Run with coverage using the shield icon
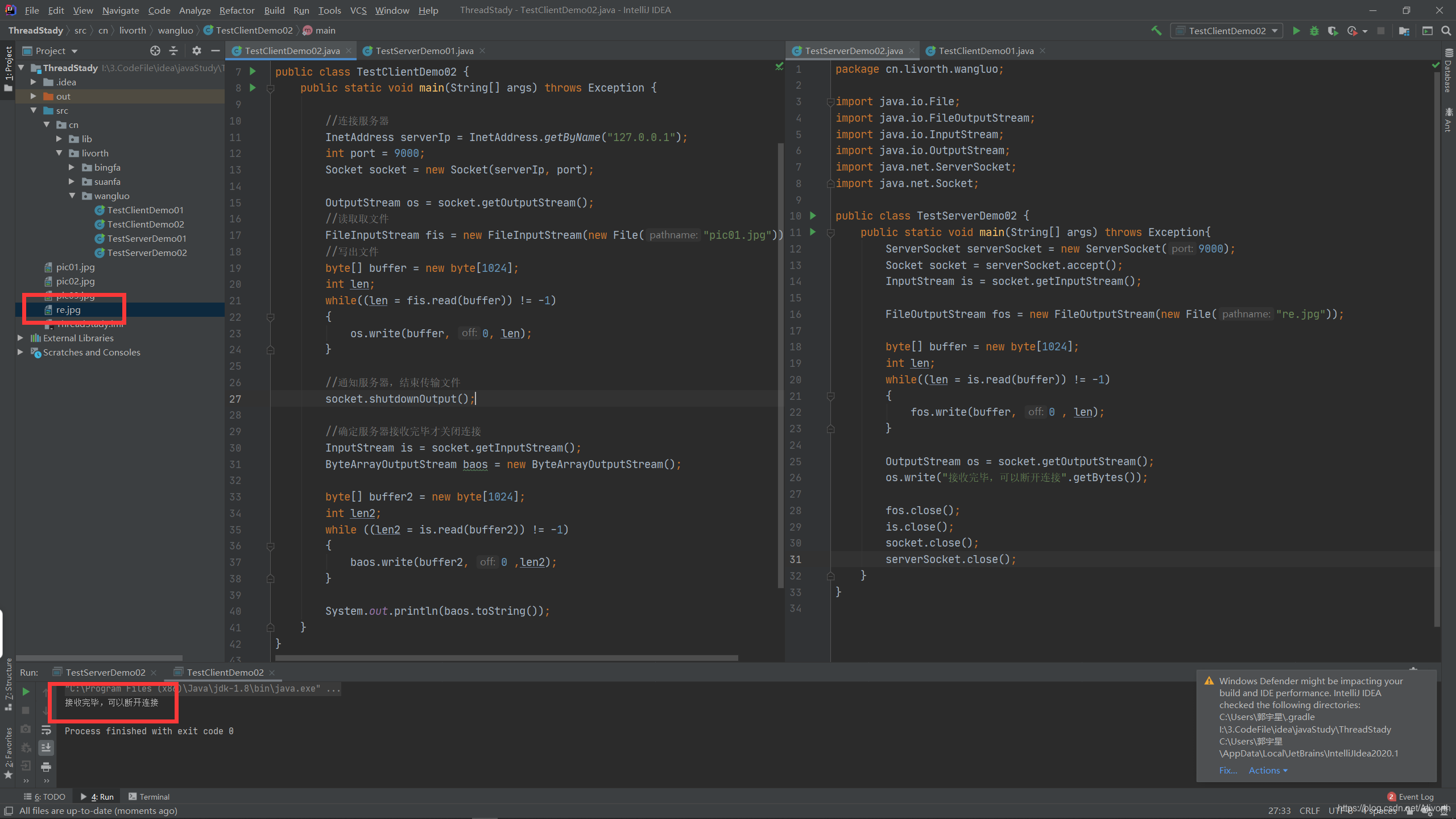Viewport: 1456px width, 819px height. pyautogui.click(x=1333, y=31)
